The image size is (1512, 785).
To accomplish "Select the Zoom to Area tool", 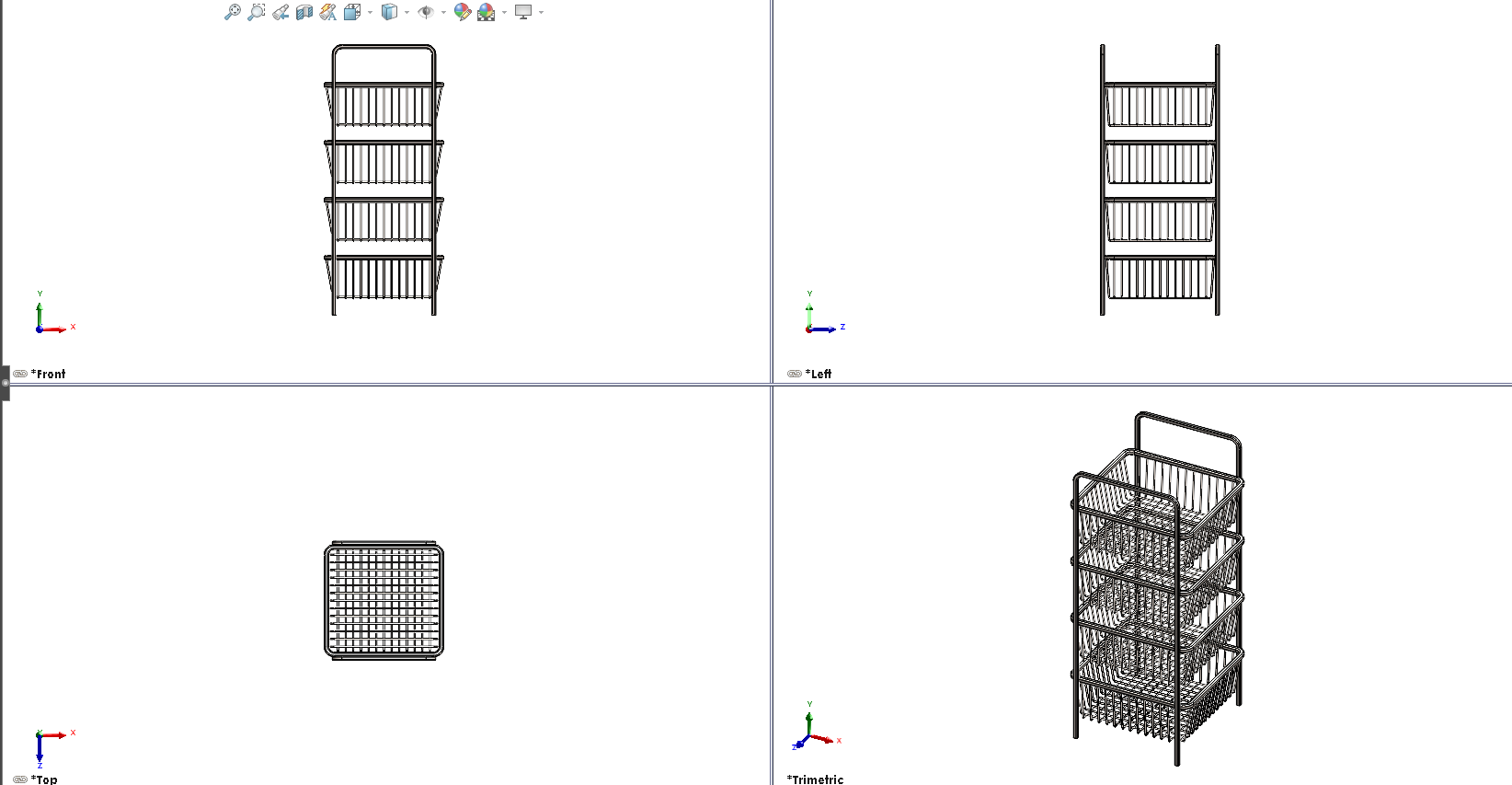I will tap(257, 12).
